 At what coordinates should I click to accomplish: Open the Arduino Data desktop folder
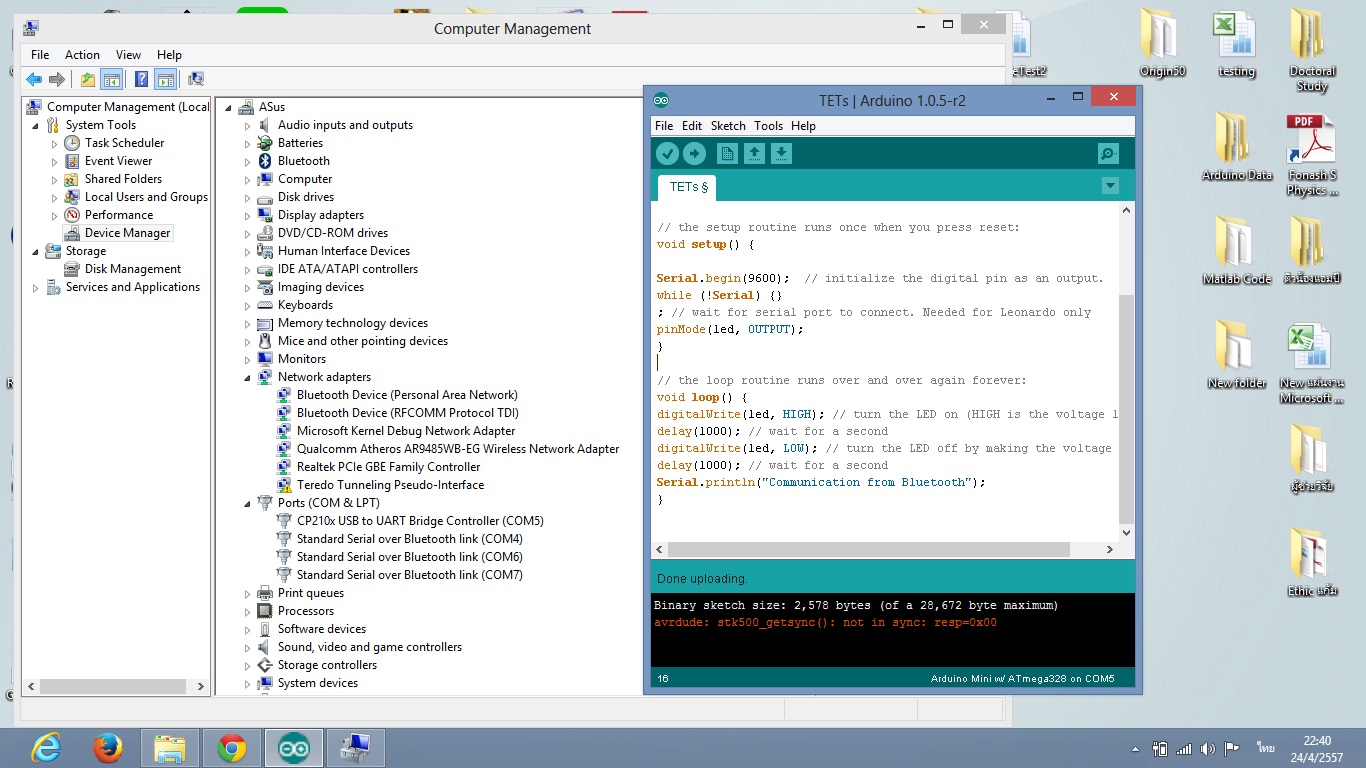[1236, 146]
